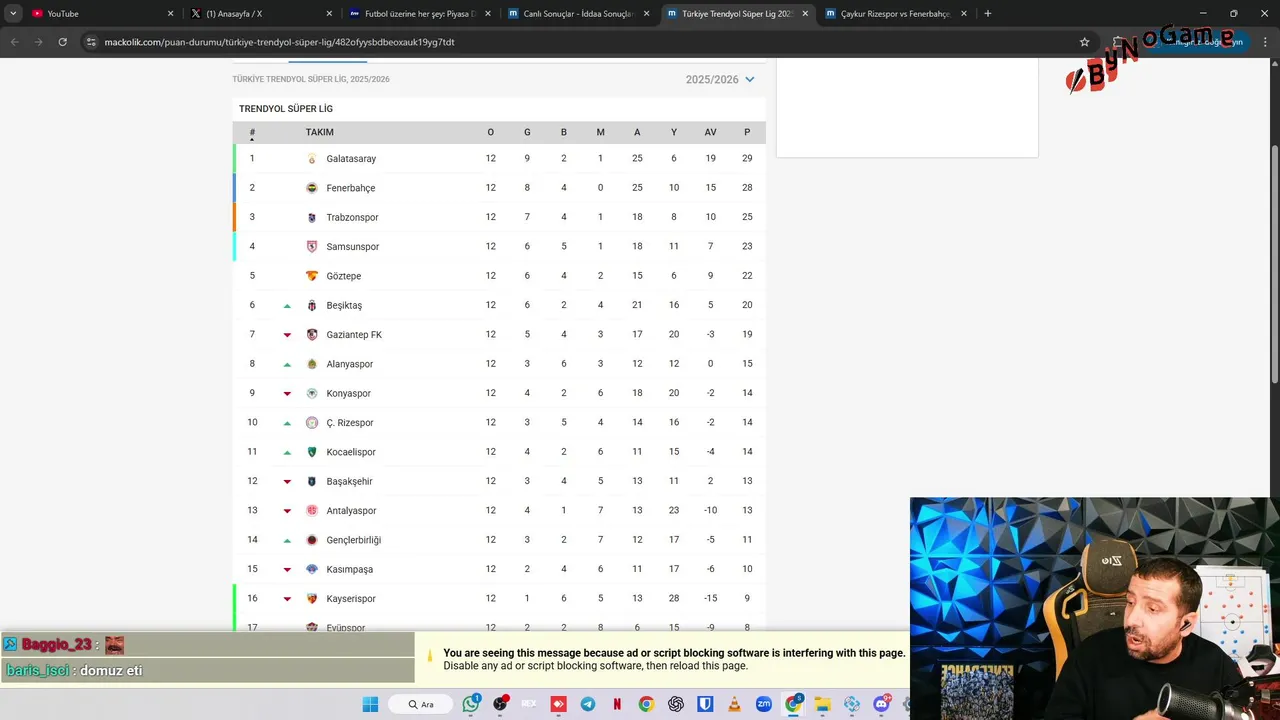Screen dimensions: 1280x720
Task: Bookmark this page with the star icon
Action: pos(1084,42)
